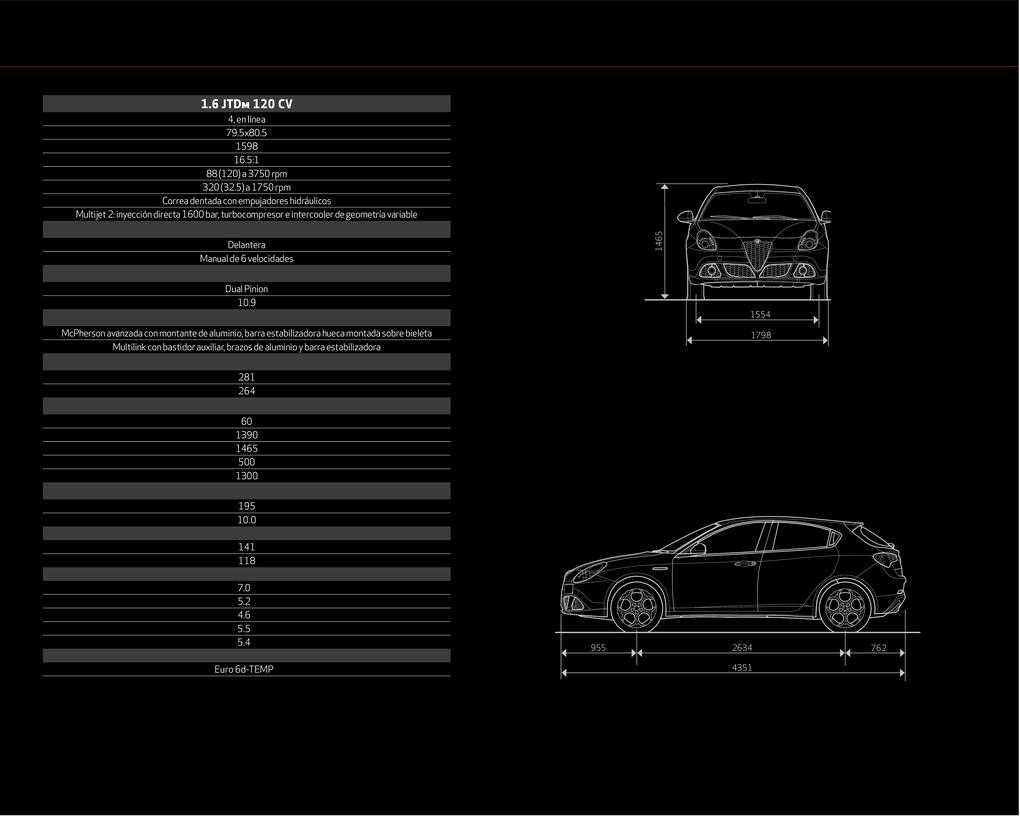
Task: Click the front-view car line drawing
Action: click(x=755, y=241)
